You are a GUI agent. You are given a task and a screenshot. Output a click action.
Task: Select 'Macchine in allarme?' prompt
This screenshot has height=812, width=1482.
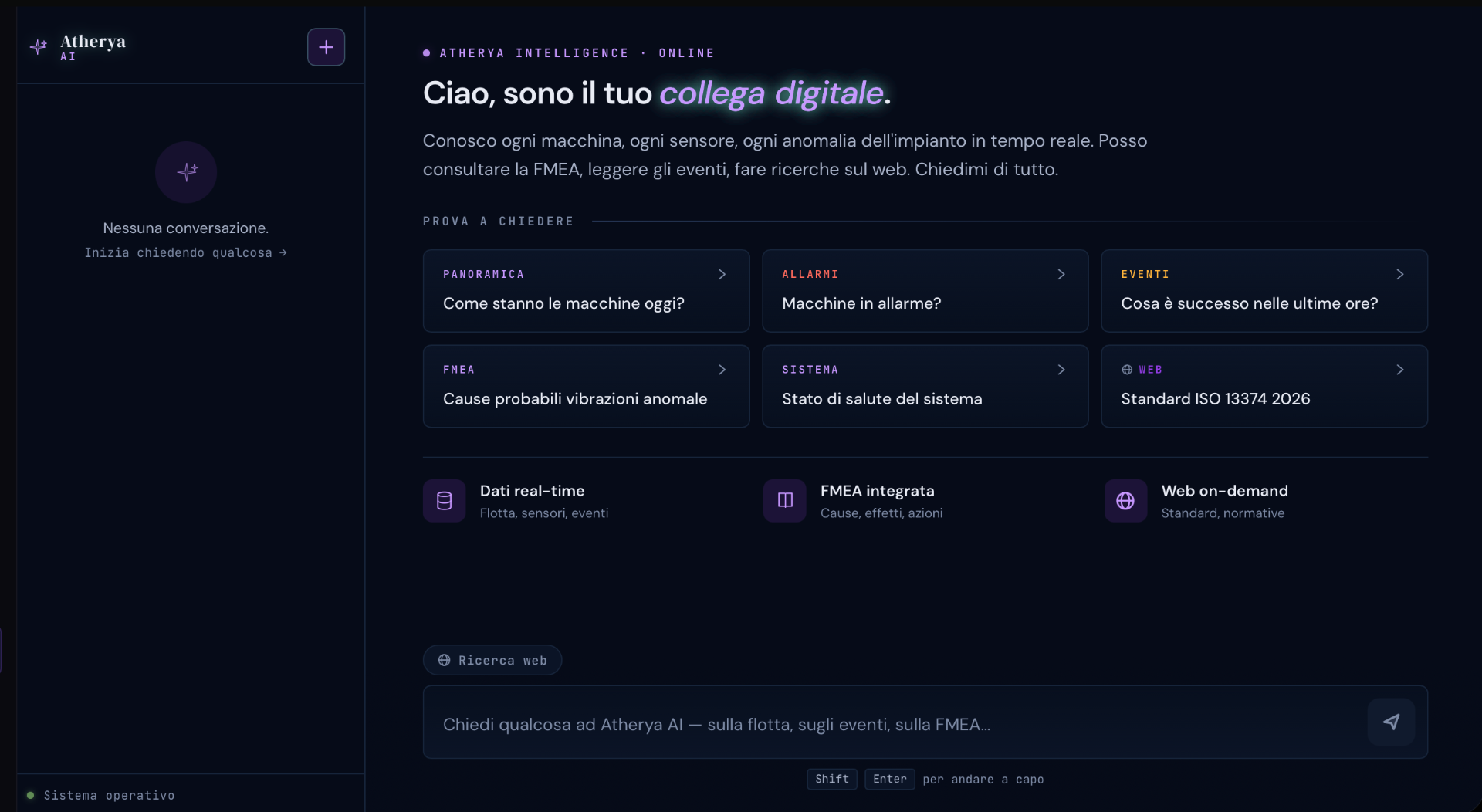925,291
